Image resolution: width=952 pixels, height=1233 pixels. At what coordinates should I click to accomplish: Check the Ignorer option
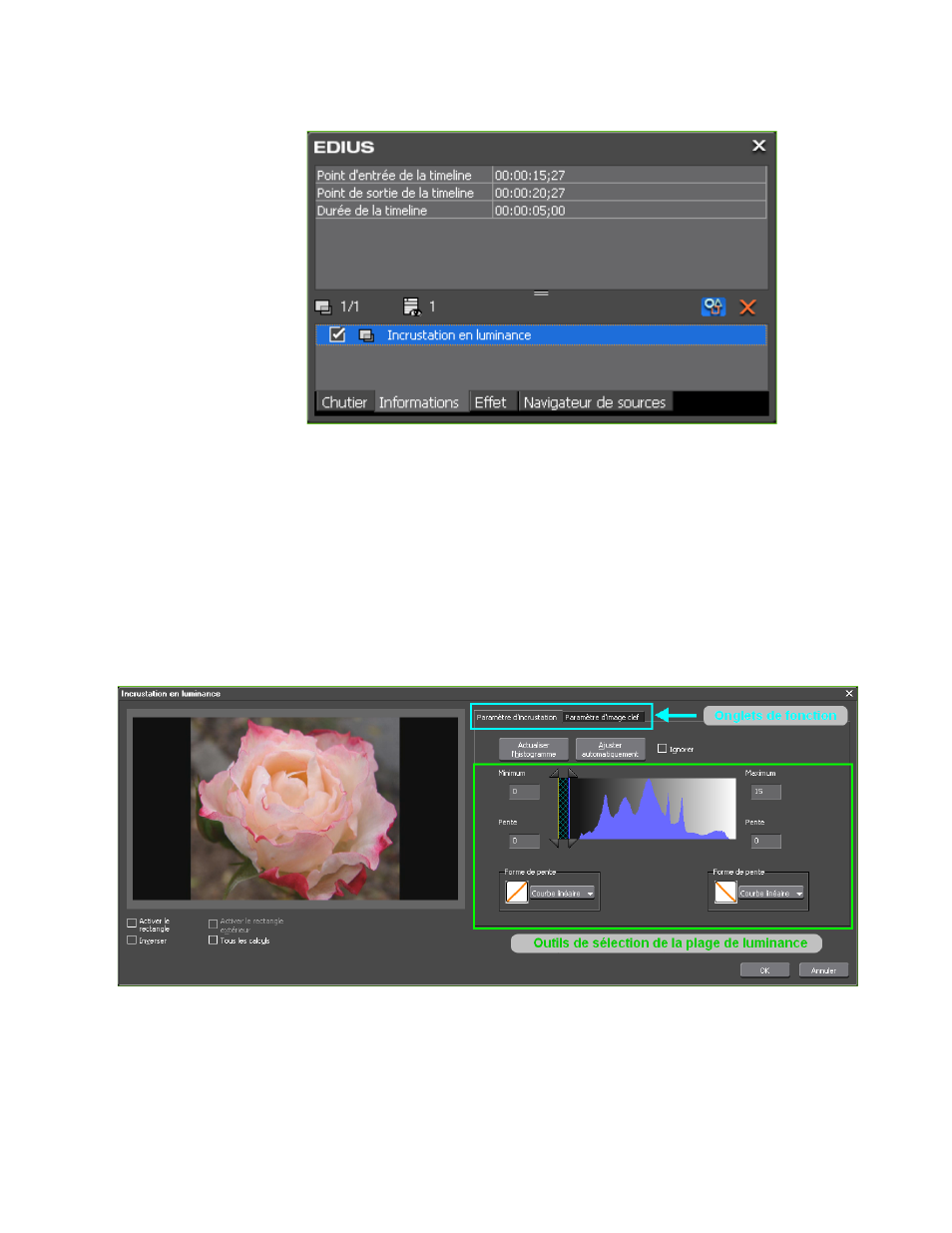pos(662,749)
